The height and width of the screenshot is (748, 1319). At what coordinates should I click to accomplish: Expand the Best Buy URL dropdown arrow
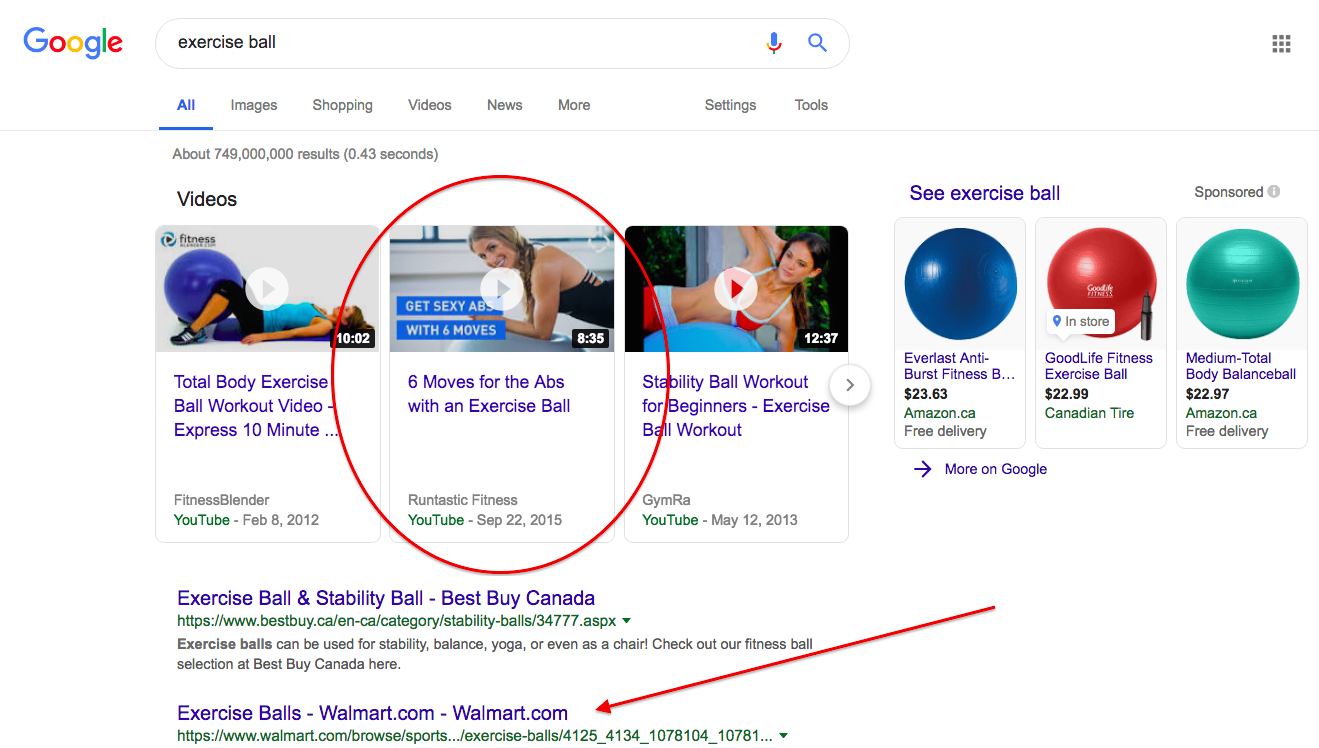pos(626,621)
